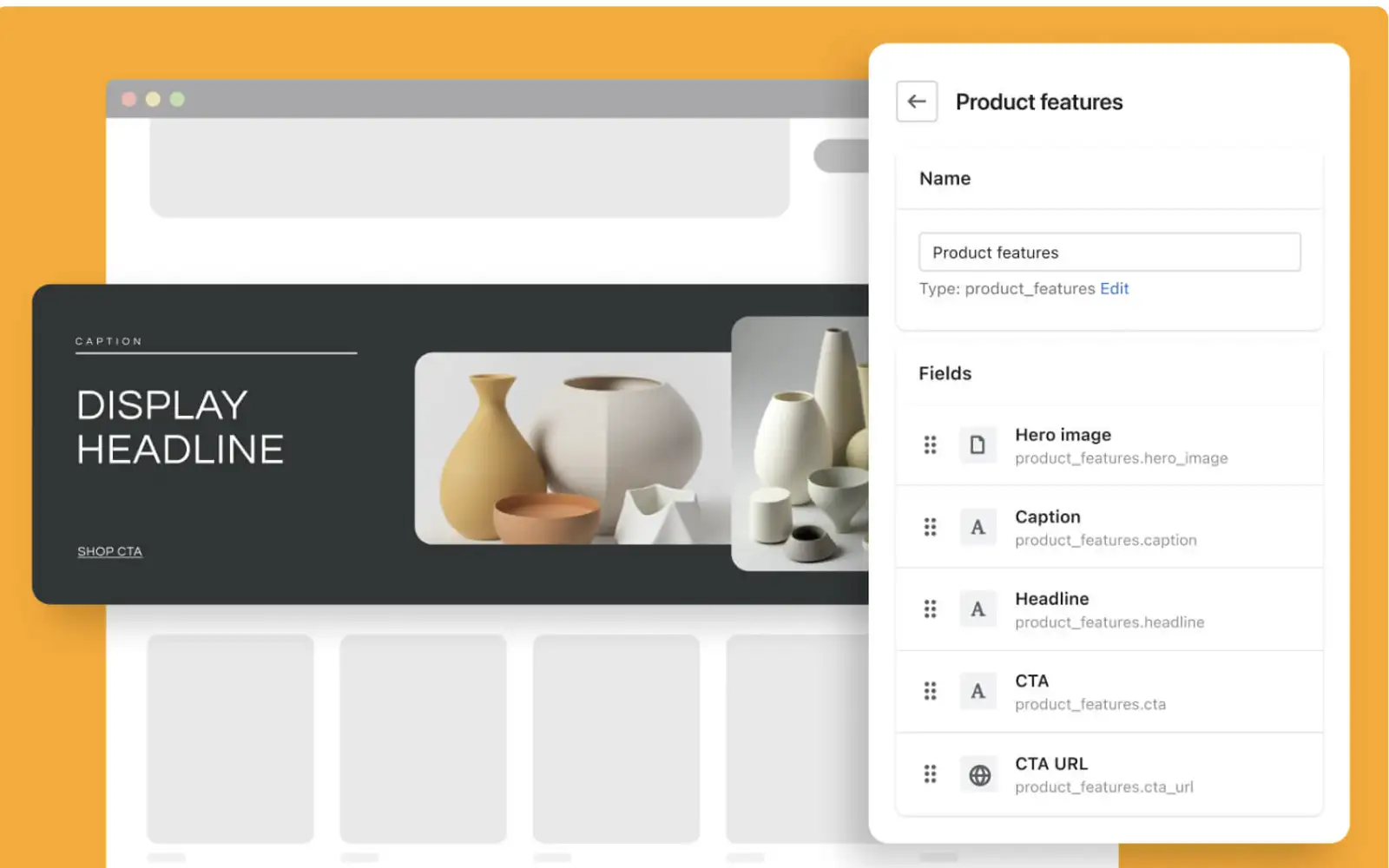
Task: Open the CTA URL field row
Action: (1109, 773)
